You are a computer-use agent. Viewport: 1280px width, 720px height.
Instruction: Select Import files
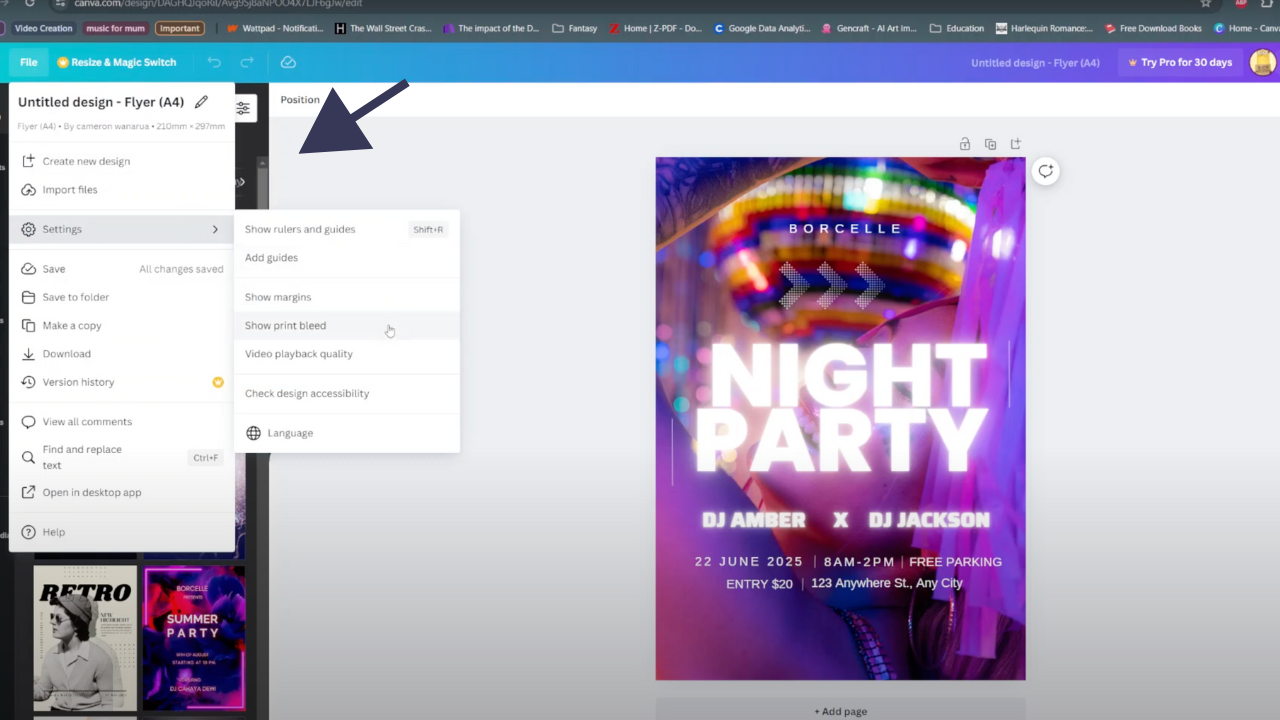122,190
